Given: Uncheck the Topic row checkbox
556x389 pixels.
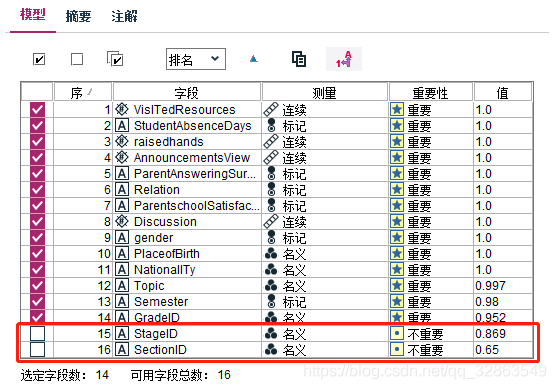Looking at the screenshot, I should click(x=38, y=285).
